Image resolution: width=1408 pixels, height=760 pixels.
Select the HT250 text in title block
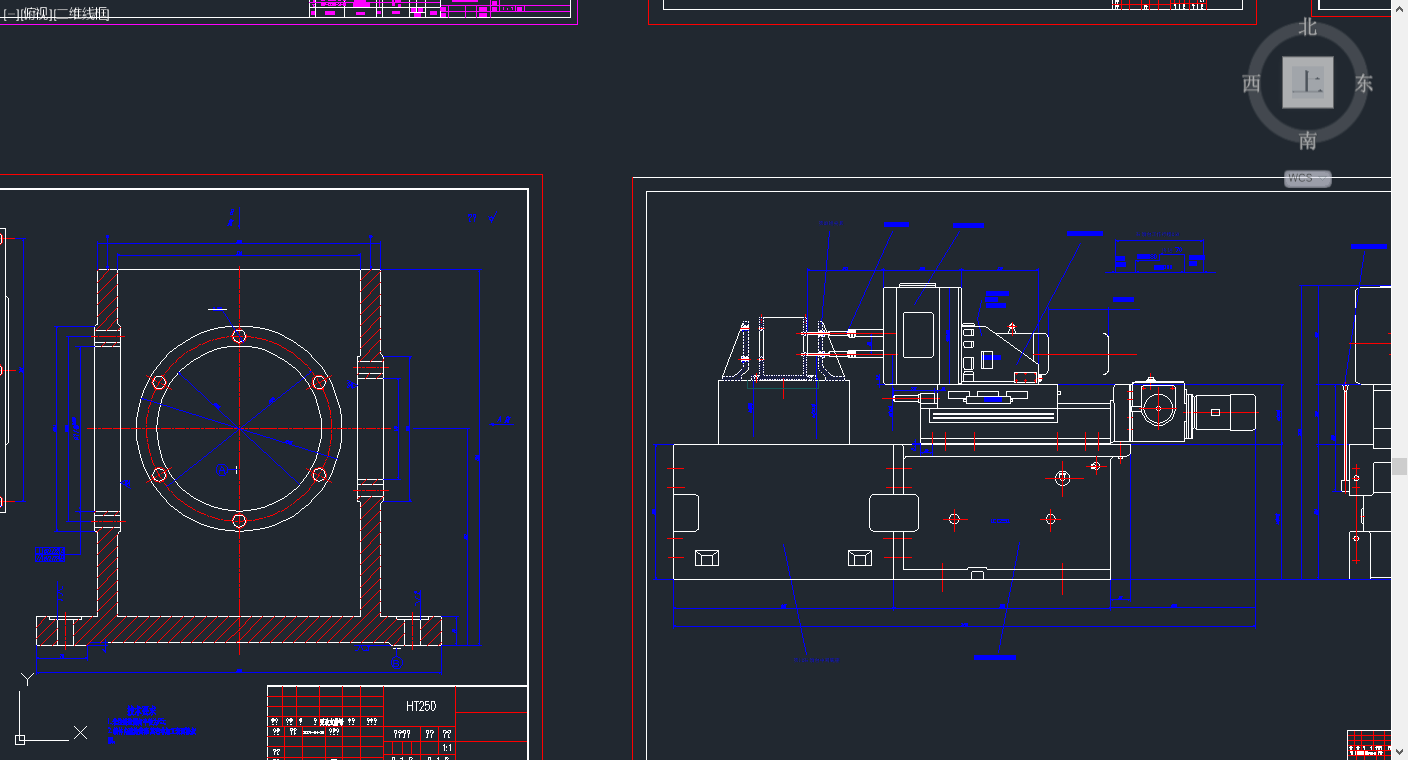click(421, 706)
